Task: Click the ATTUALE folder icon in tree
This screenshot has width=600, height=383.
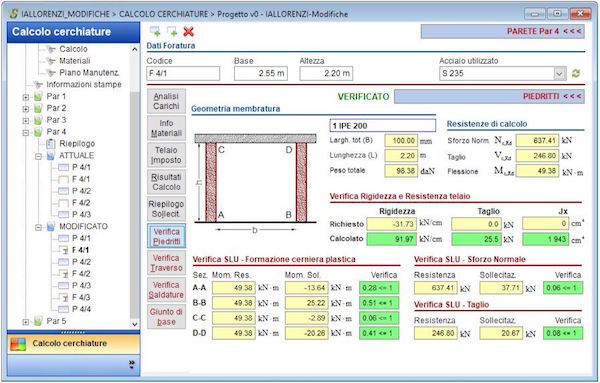Action: point(51,156)
